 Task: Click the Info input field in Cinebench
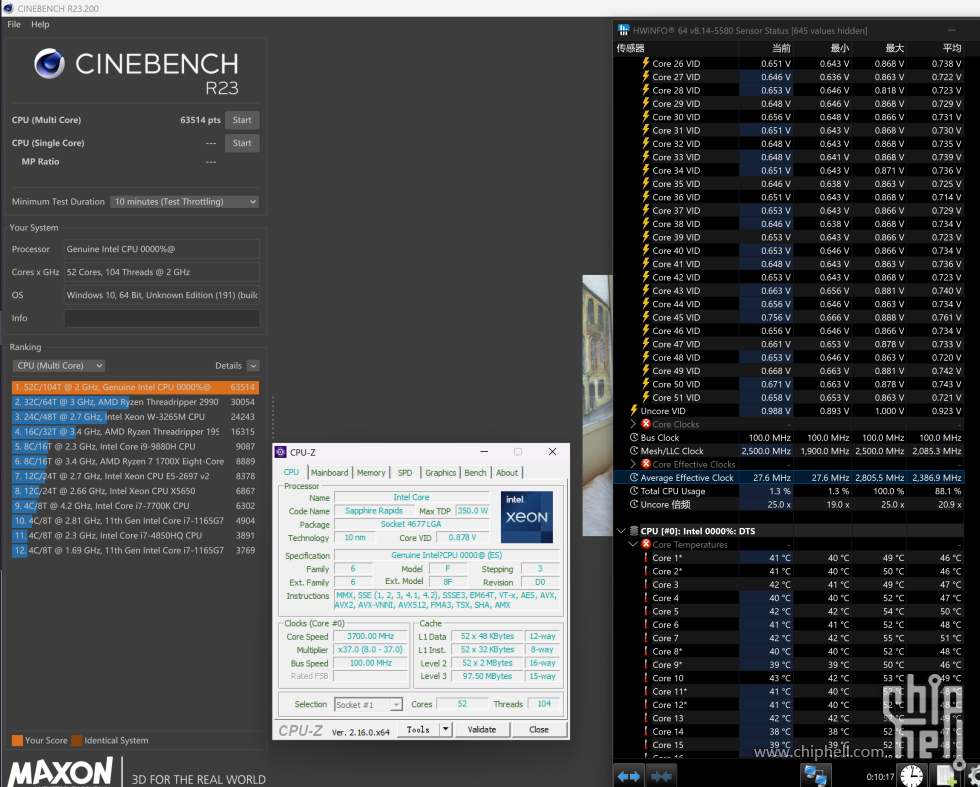(x=162, y=318)
